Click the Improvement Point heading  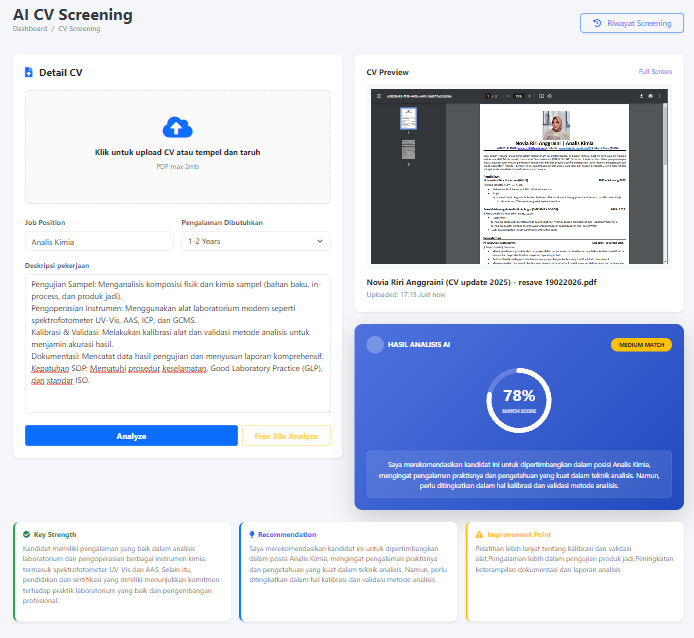pos(519,534)
